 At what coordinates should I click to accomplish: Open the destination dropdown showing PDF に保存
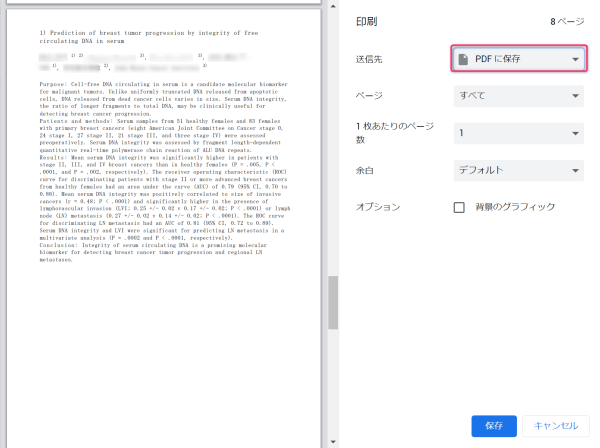coord(518,60)
